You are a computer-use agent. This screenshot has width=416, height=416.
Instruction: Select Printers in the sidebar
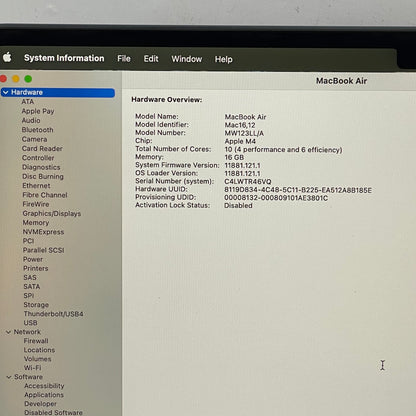click(35, 268)
